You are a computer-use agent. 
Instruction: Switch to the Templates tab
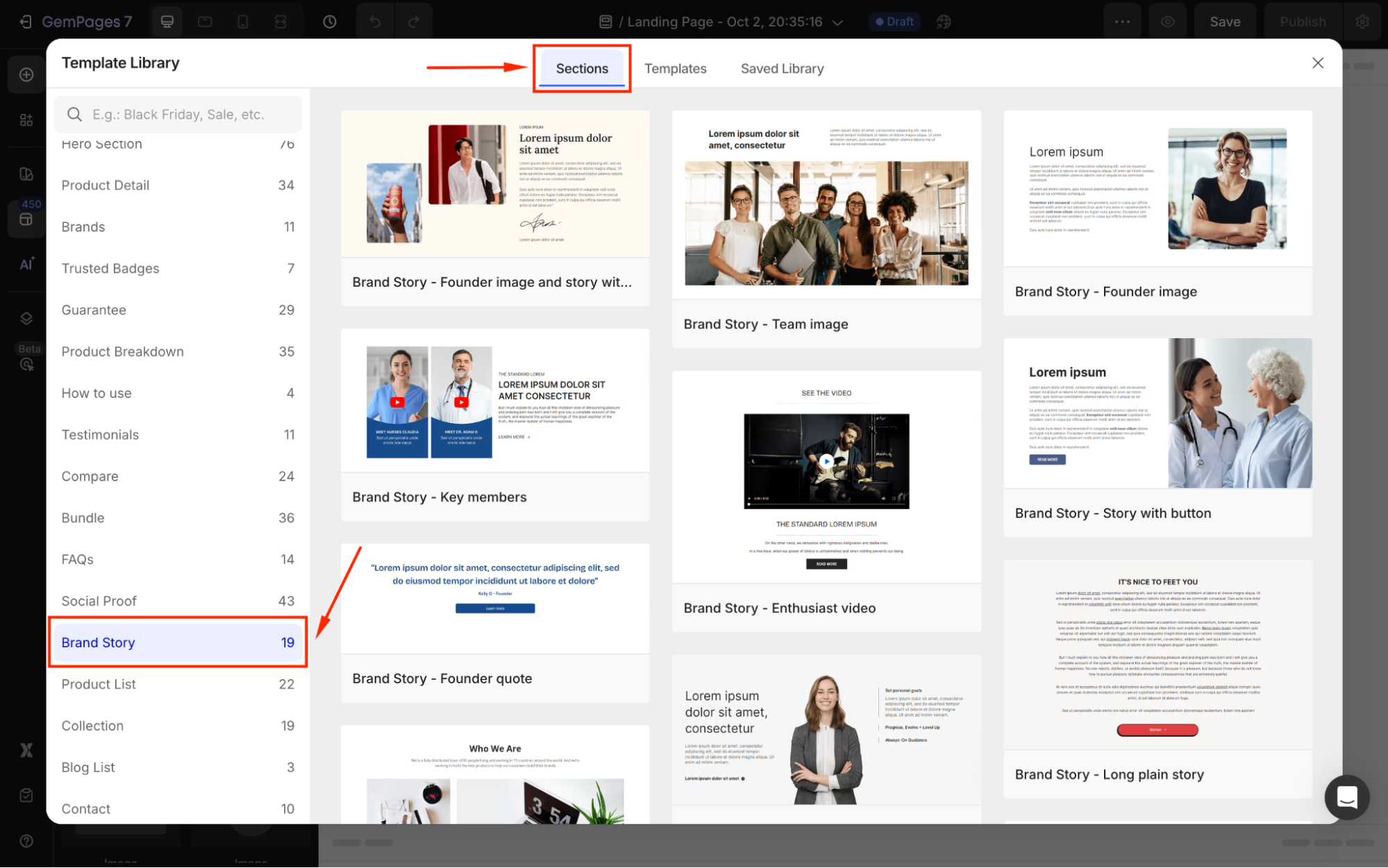point(675,69)
